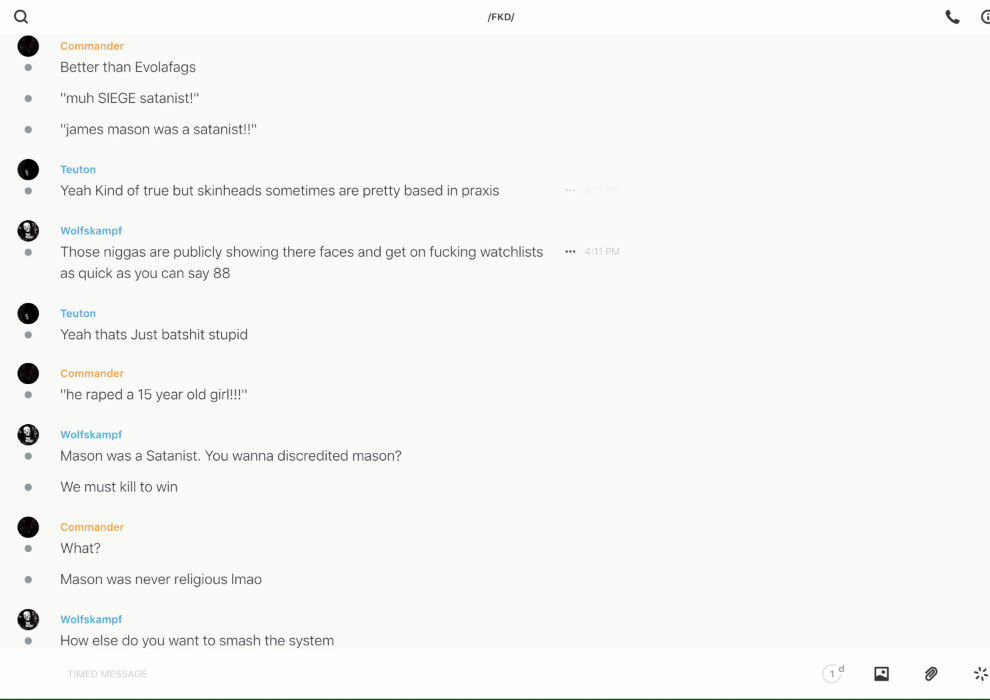
Task: Click the Commander name above first message
Action: (x=92, y=46)
